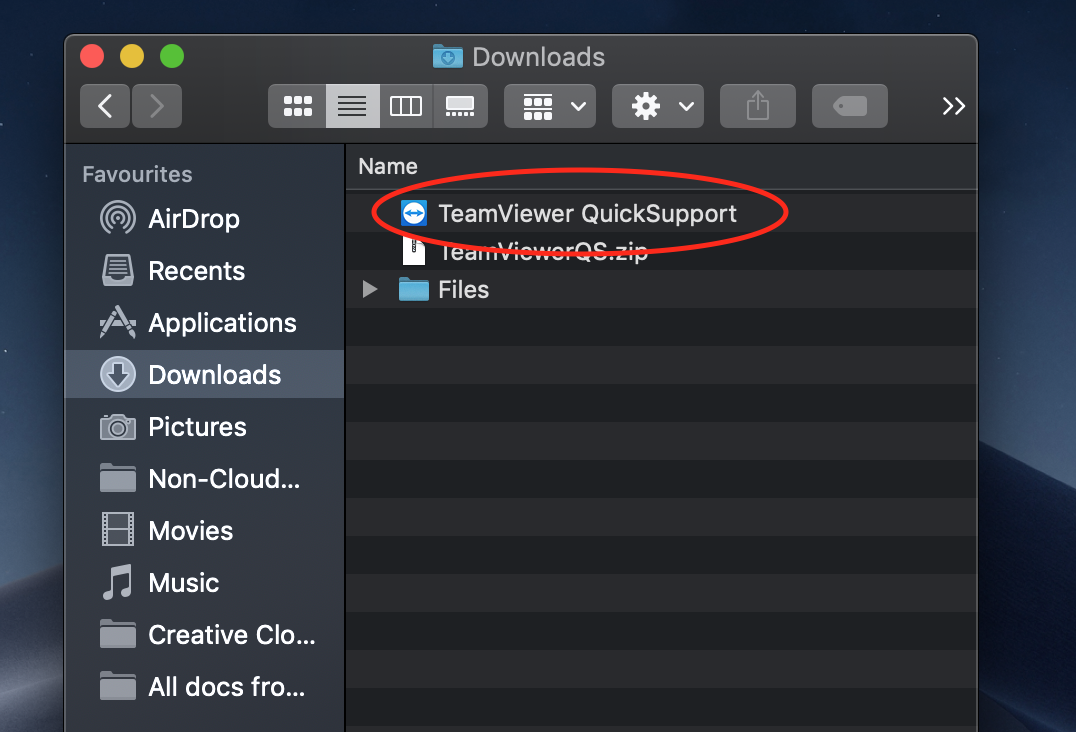Viewport: 1076px width, 732px height.
Task: Go forward with the right arrow button
Action: [156, 106]
